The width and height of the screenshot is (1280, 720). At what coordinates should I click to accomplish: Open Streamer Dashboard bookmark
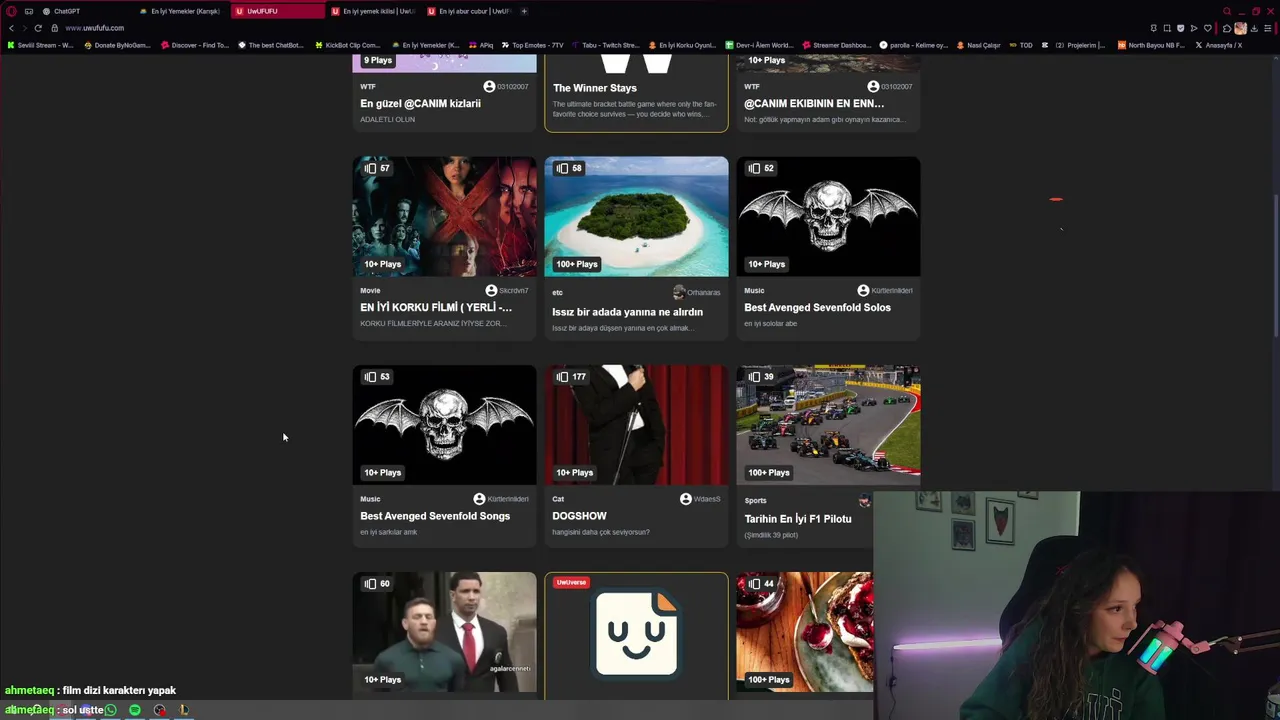click(x=837, y=45)
